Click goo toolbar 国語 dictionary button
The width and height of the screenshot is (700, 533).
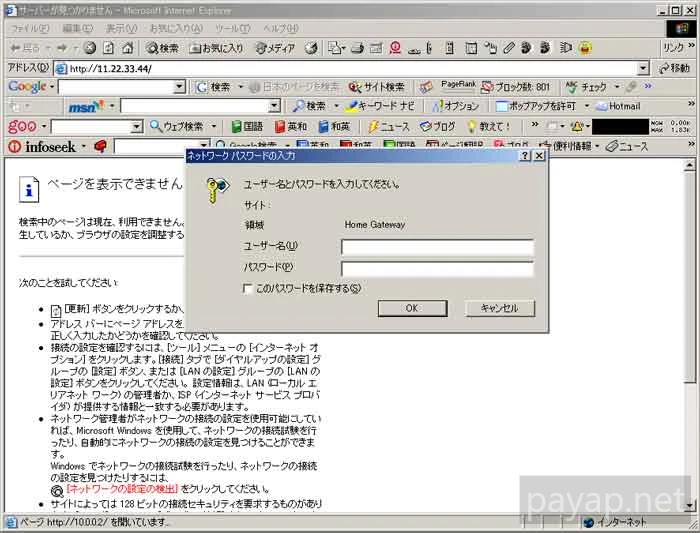tap(247, 127)
